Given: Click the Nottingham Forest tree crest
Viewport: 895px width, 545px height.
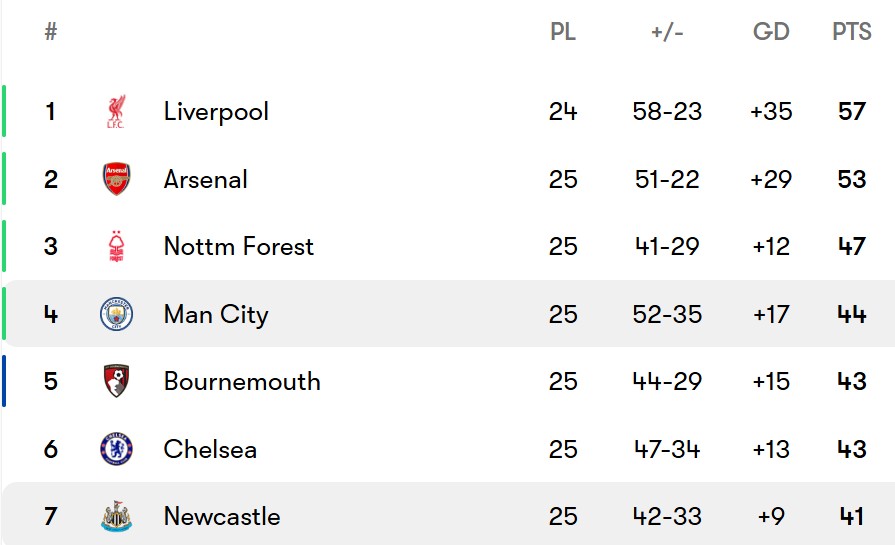Looking at the screenshot, I should 116,247.
